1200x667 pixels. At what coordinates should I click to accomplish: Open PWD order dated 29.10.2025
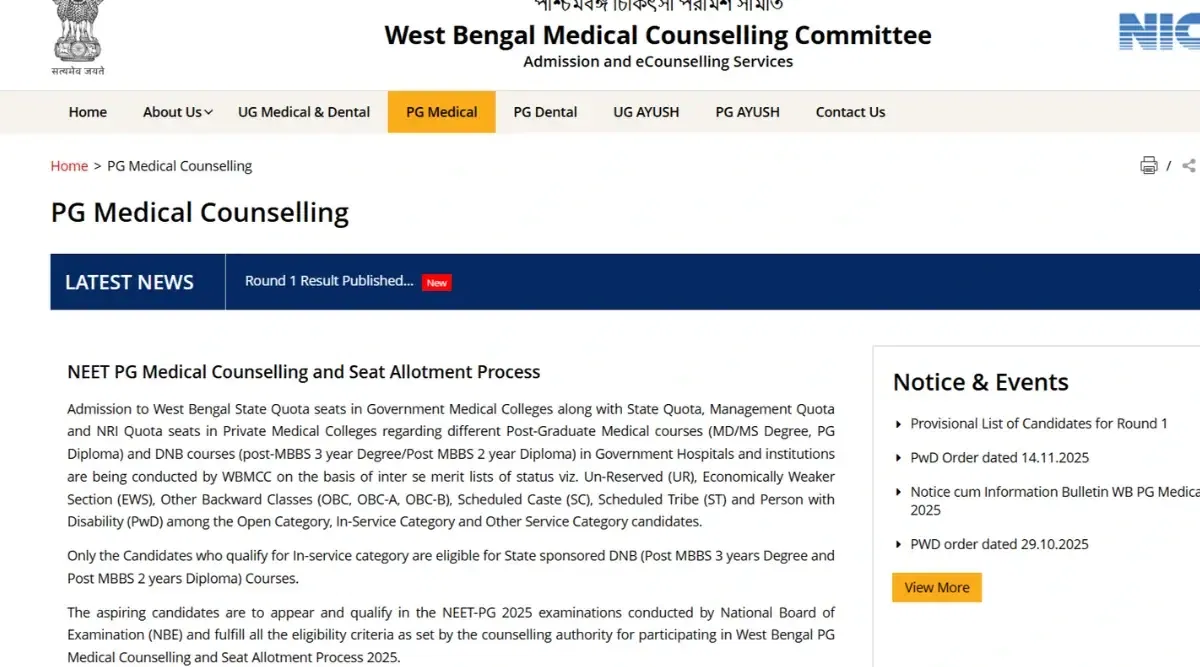[x=999, y=545]
